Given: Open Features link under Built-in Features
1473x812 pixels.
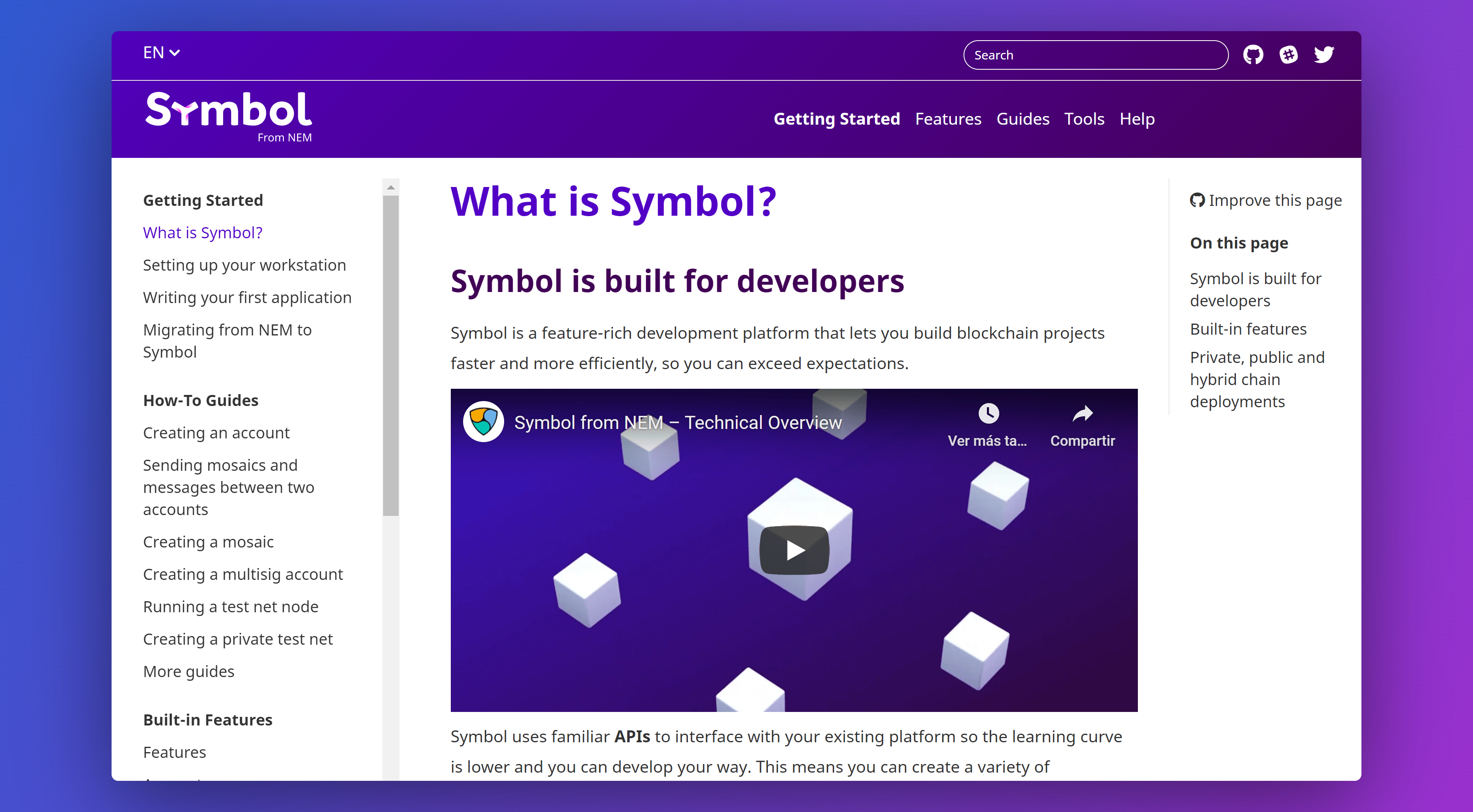Looking at the screenshot, I should (x=174, y=752).
